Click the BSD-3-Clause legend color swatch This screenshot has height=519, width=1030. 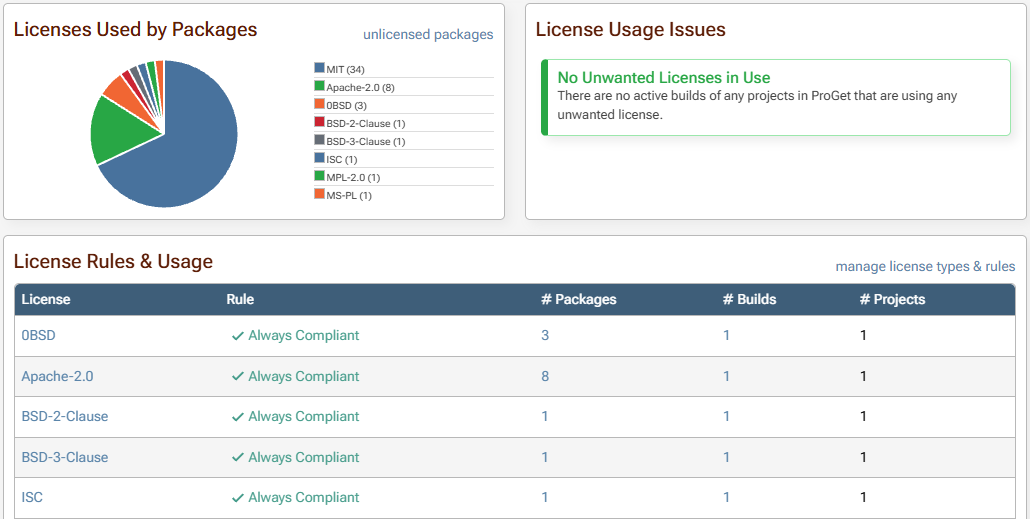319,140
